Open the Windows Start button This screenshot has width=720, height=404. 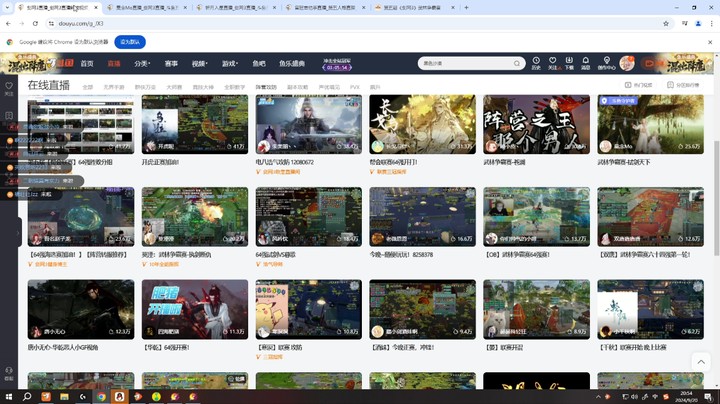click(9, 397)
